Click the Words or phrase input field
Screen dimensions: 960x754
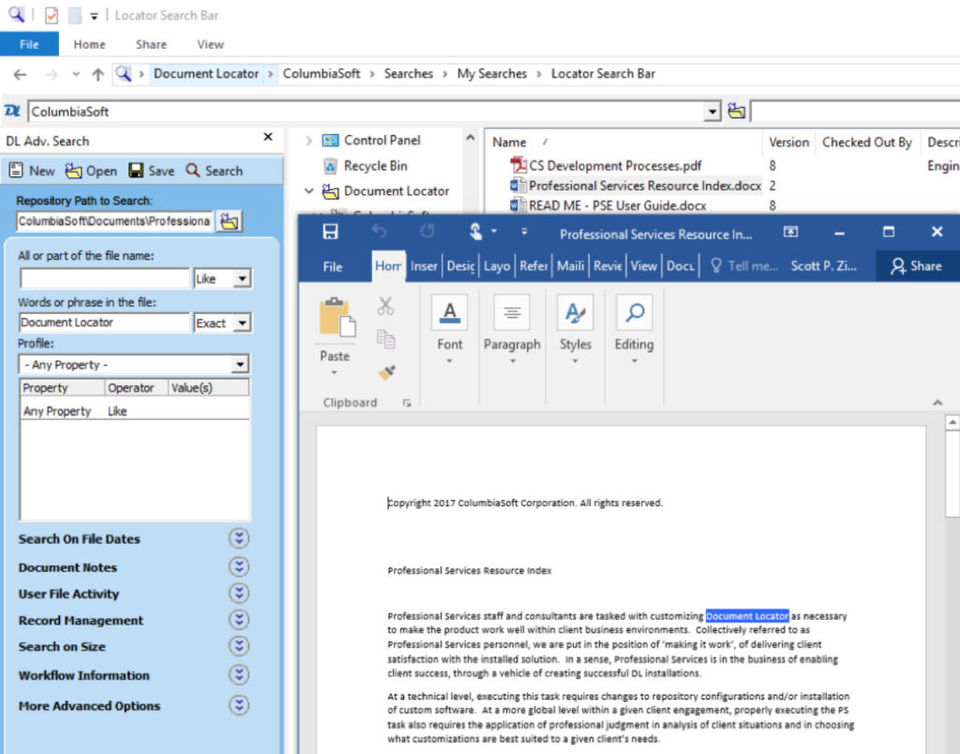click(x=104, y=323)
